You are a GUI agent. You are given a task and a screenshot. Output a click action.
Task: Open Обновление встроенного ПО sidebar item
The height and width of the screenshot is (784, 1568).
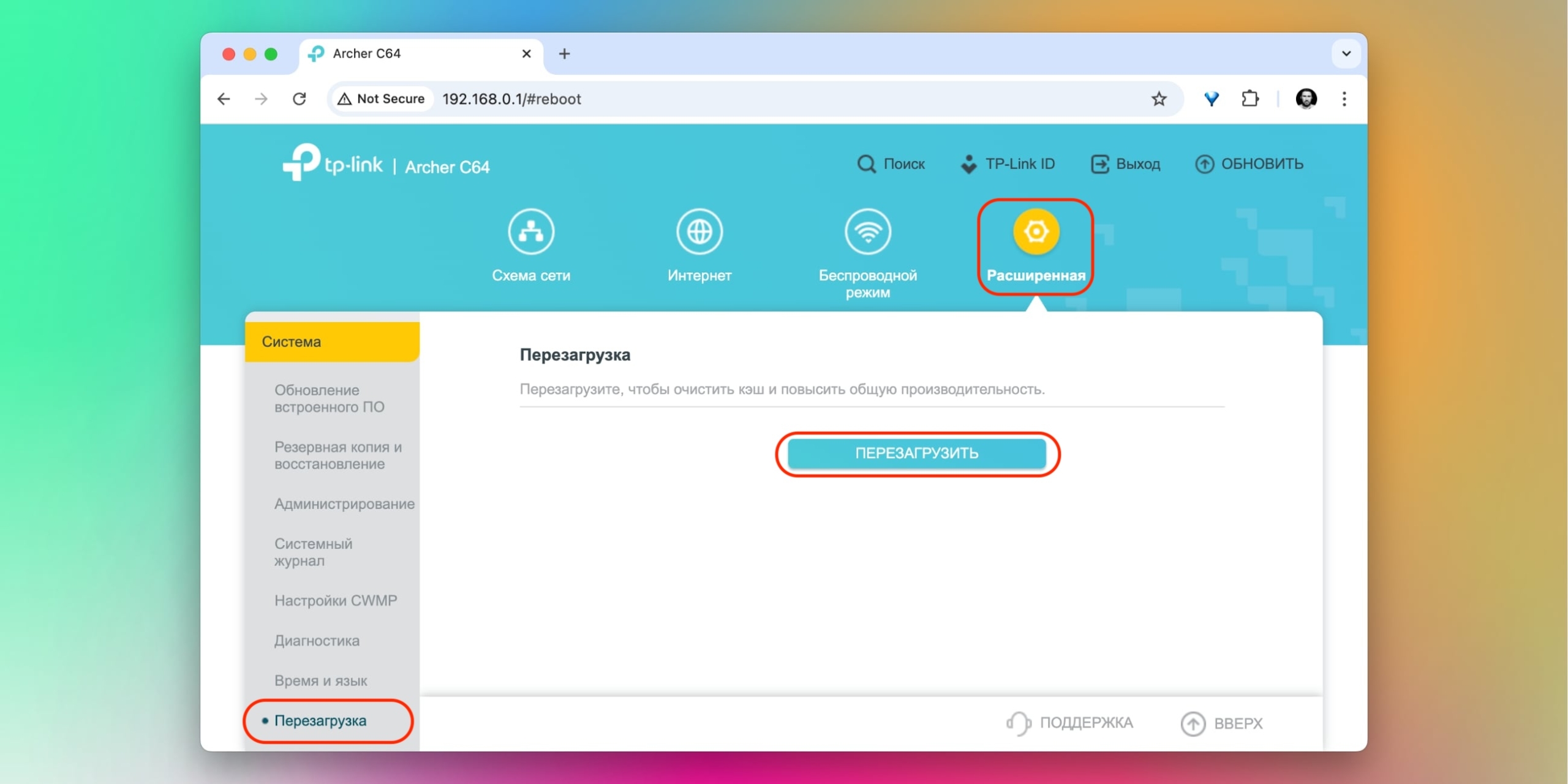tap(329, 399)
